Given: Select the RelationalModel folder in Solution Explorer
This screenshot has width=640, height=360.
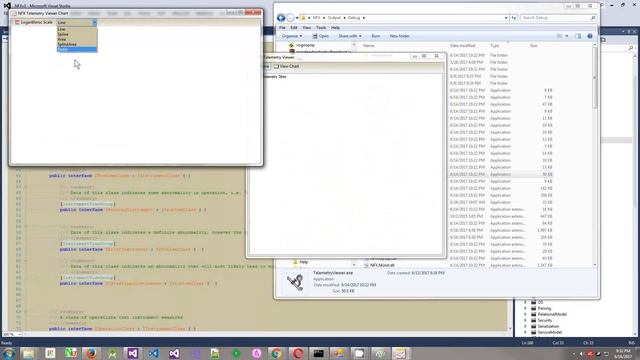Looking at the screenshot, I should pos(551,314).
